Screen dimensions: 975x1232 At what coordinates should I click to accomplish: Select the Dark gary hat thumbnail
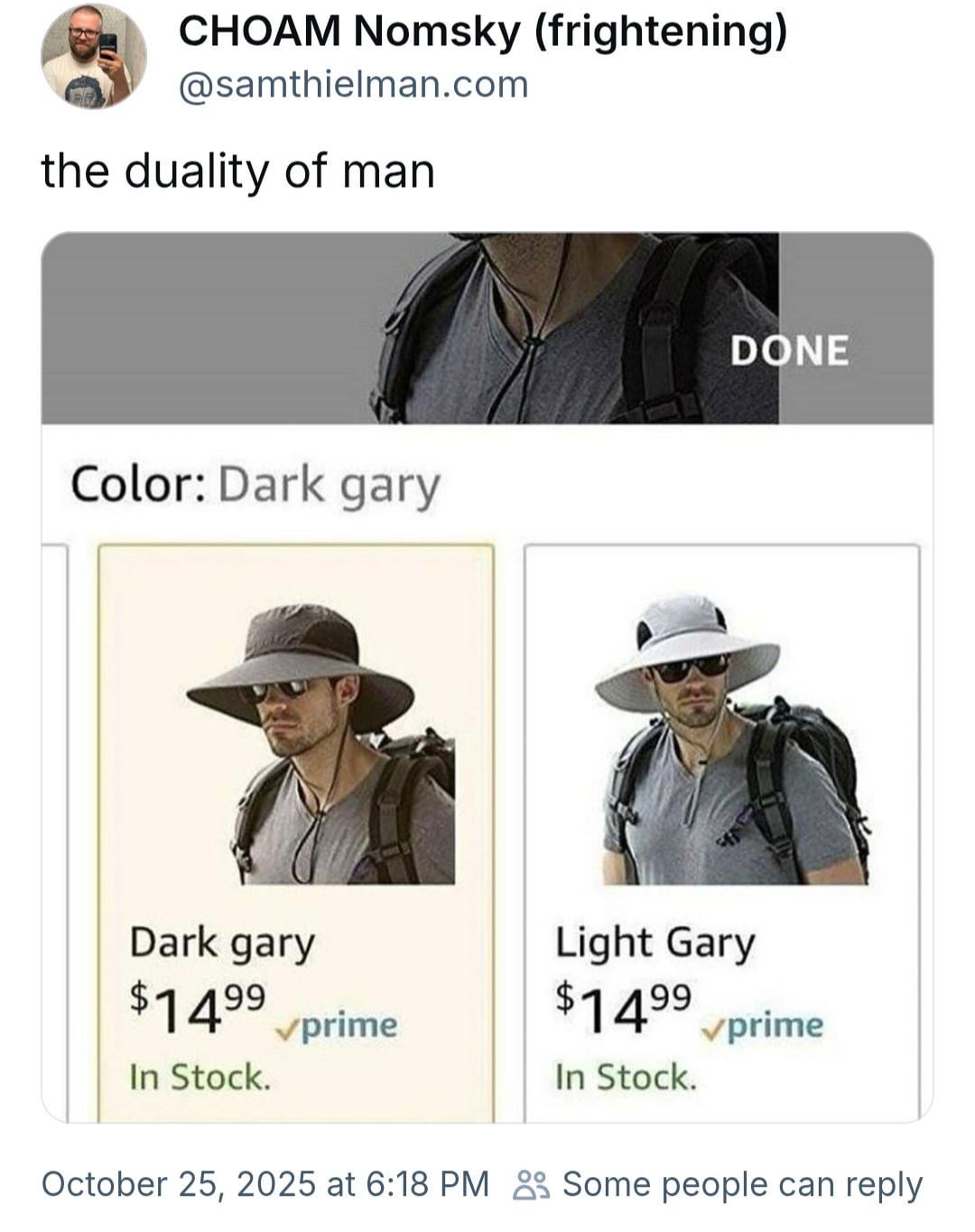(x=320, y=742)
